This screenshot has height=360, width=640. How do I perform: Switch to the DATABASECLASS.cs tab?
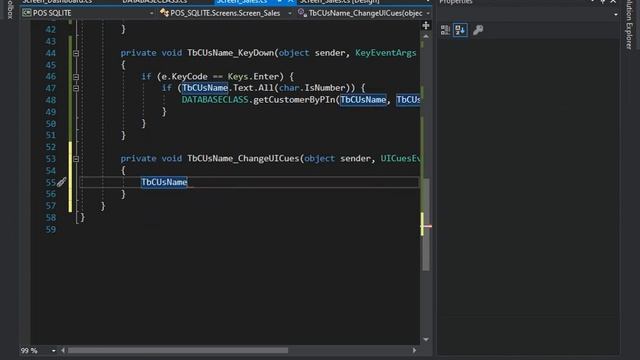click(155, 2)
